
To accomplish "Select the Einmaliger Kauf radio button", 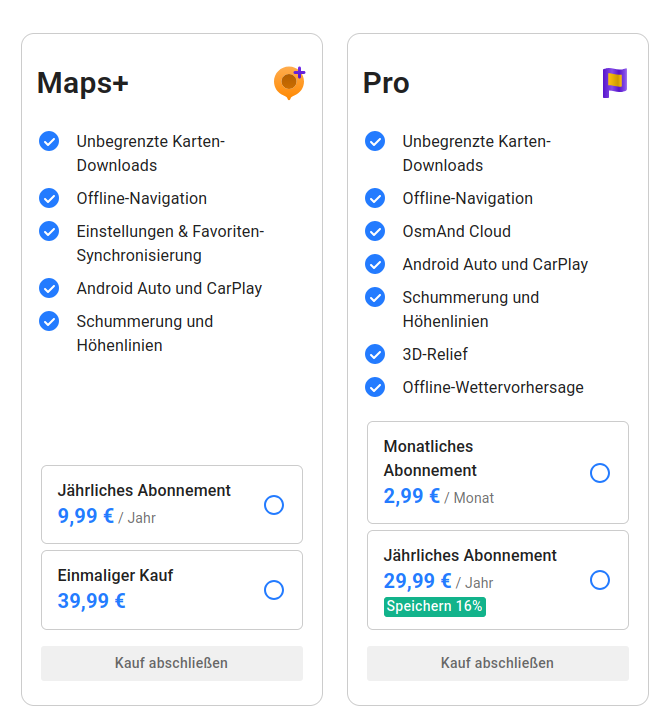I will 274,590.
